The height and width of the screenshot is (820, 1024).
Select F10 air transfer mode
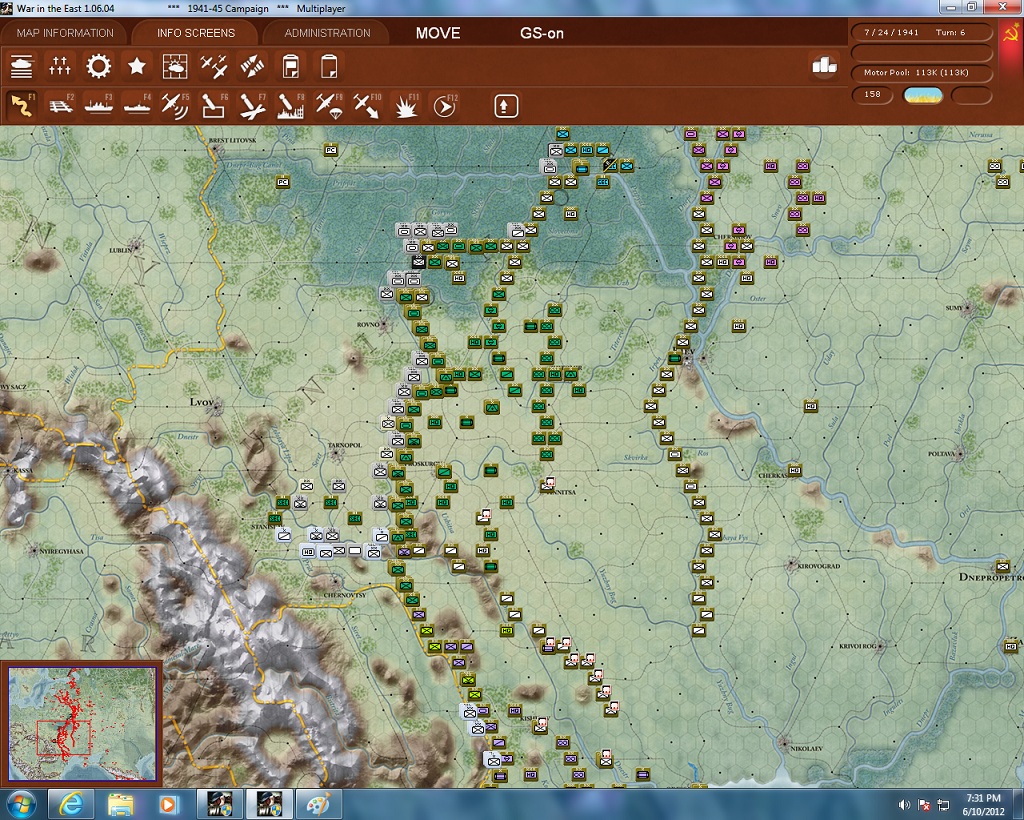(x=367, y=106)
